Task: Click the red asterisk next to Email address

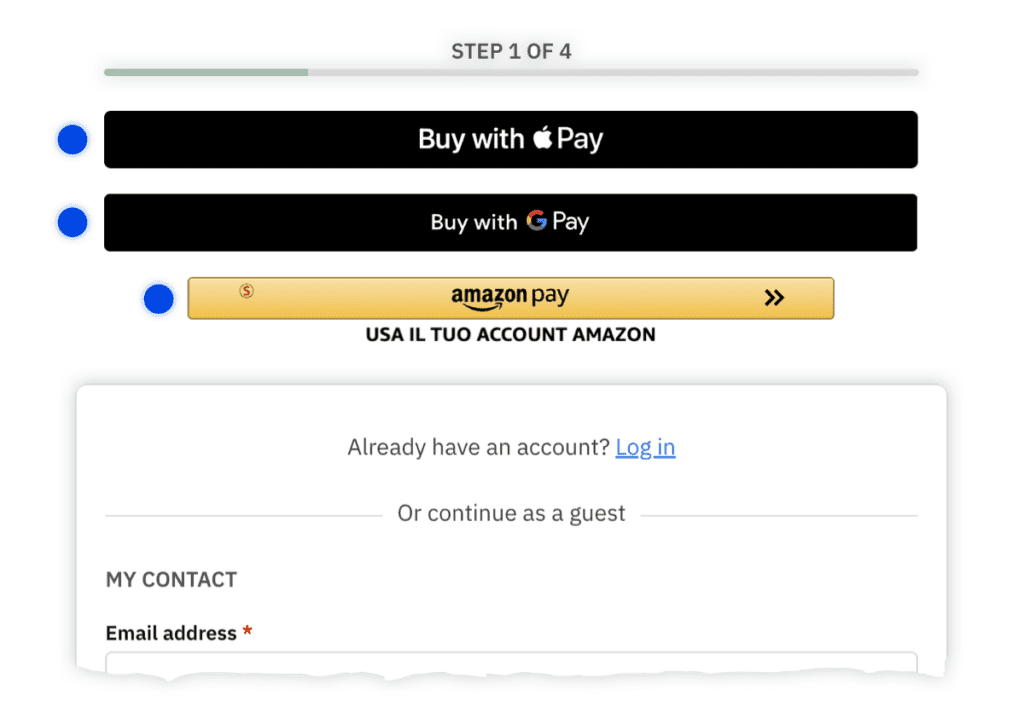Action: click(247, 631)
